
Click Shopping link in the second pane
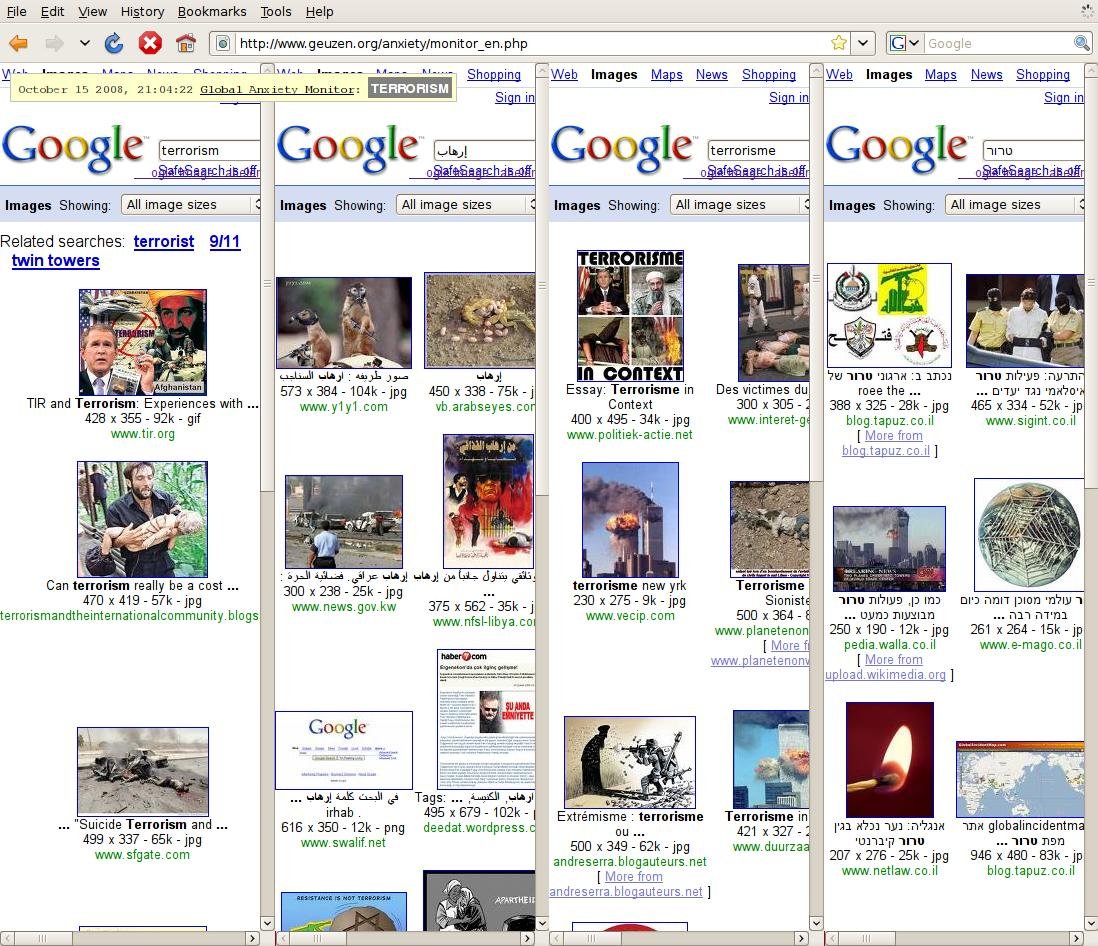[x=494, y=75]
